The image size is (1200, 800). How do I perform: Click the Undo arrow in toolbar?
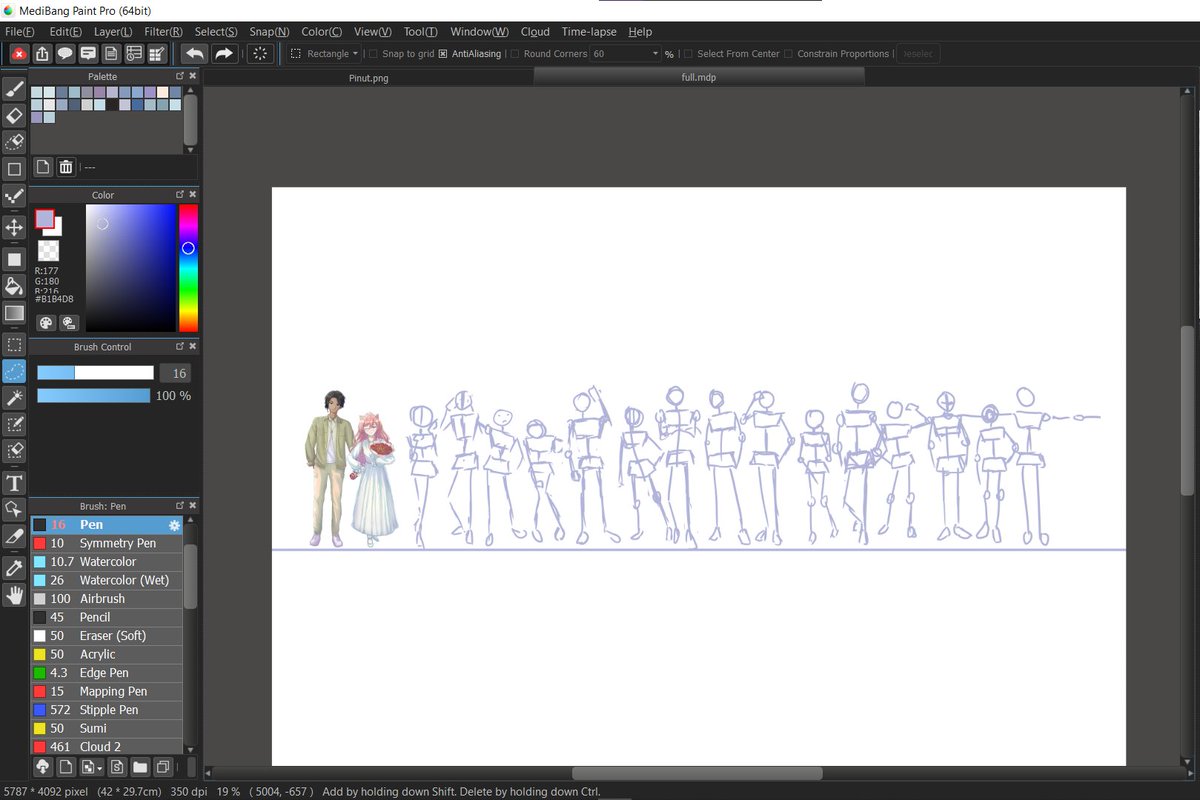click(195, 54)
